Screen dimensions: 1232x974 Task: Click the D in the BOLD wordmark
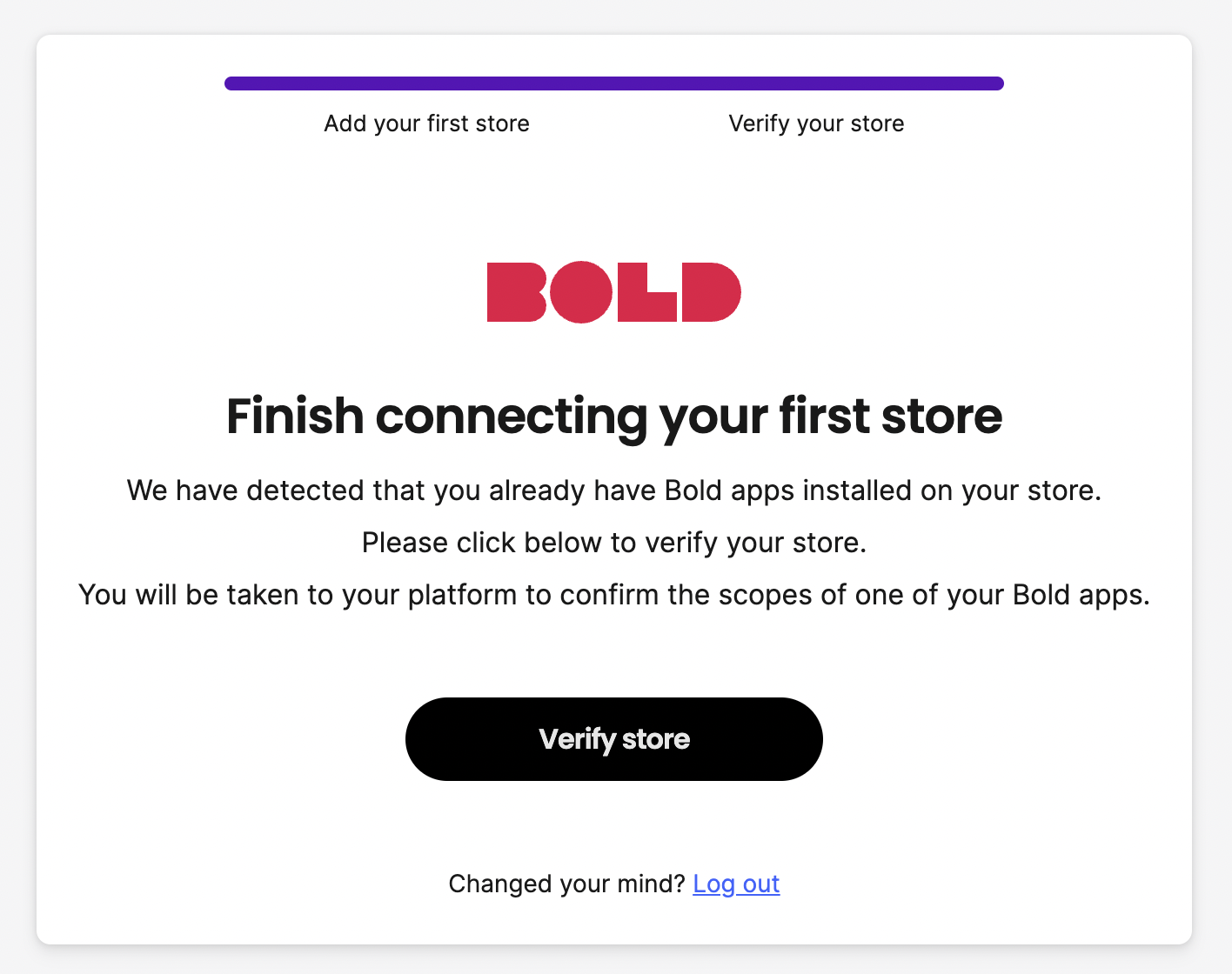[x=713, y=291]
